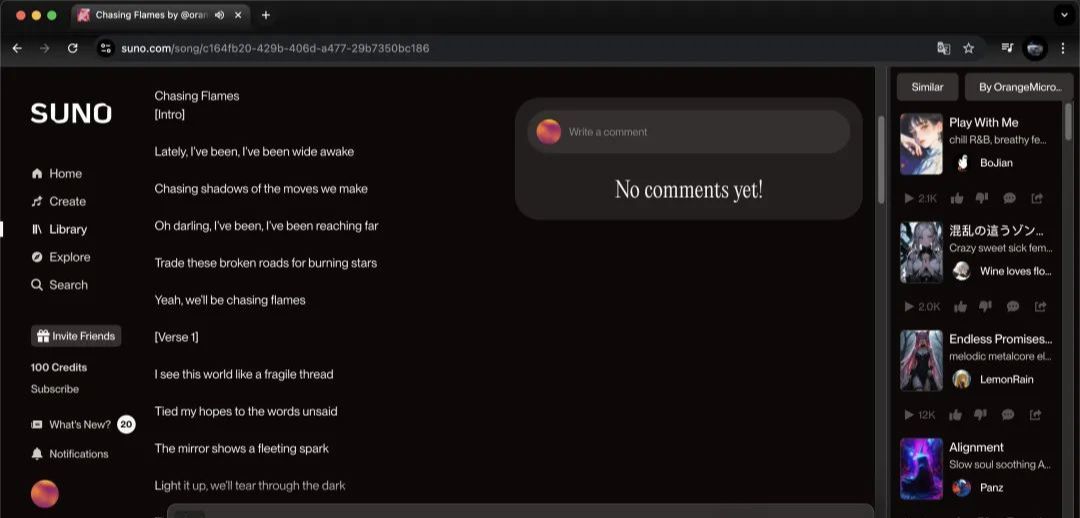Mute the tab using the audio icon

click(219, 15)
